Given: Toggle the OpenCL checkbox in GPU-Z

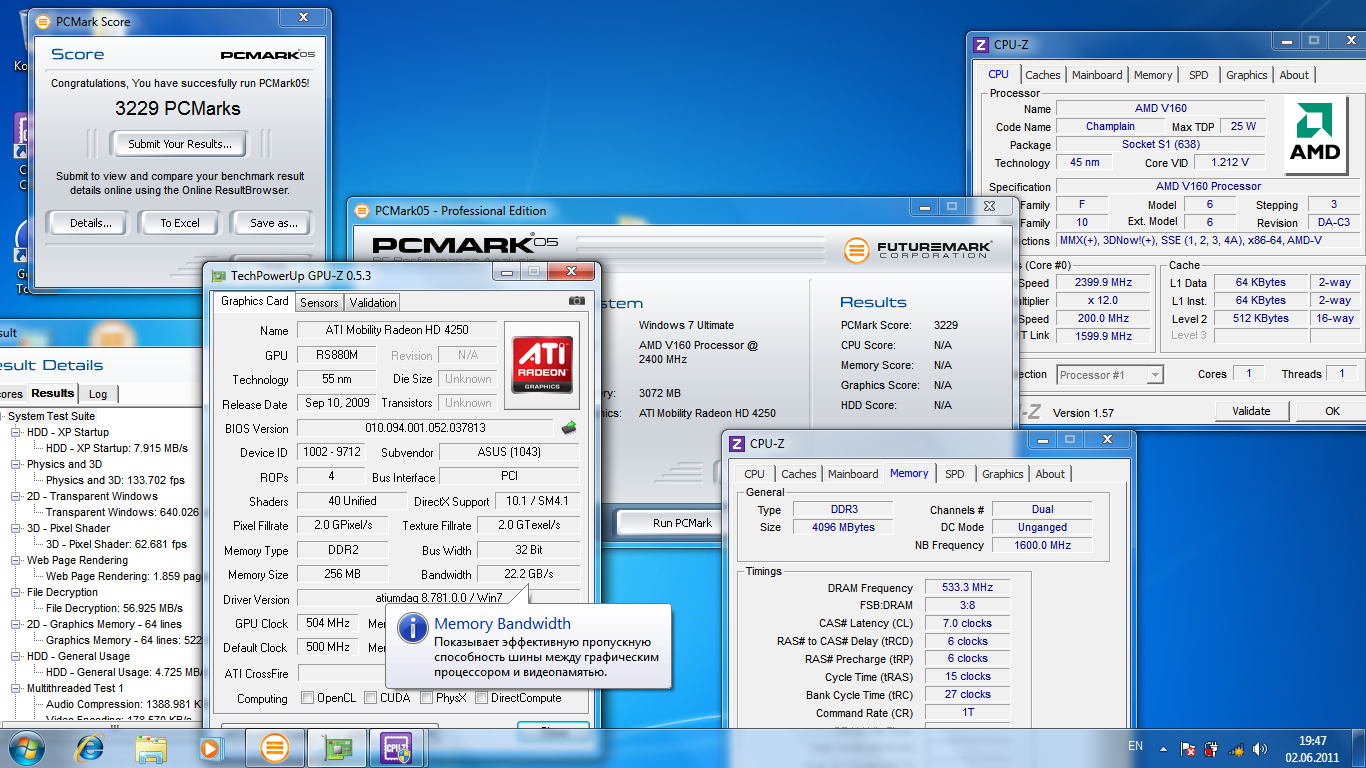Looking at the screenshot, I should coord(307,698).
